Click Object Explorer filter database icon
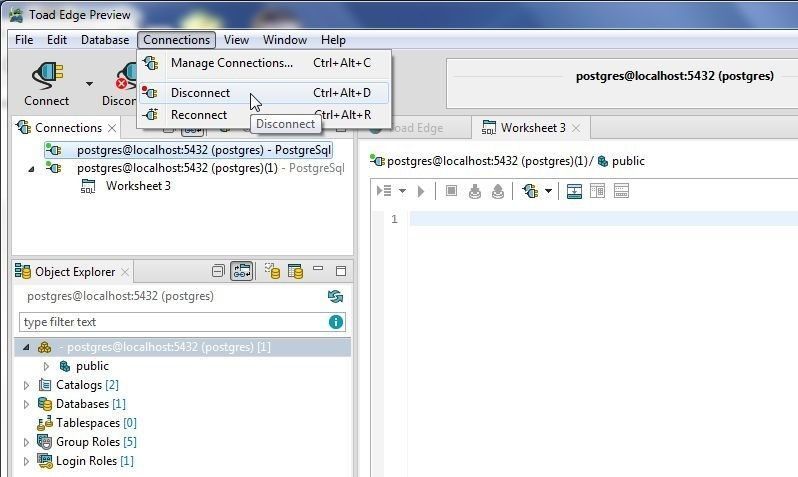Screen dimensions: 798x477 click(272, 271)
